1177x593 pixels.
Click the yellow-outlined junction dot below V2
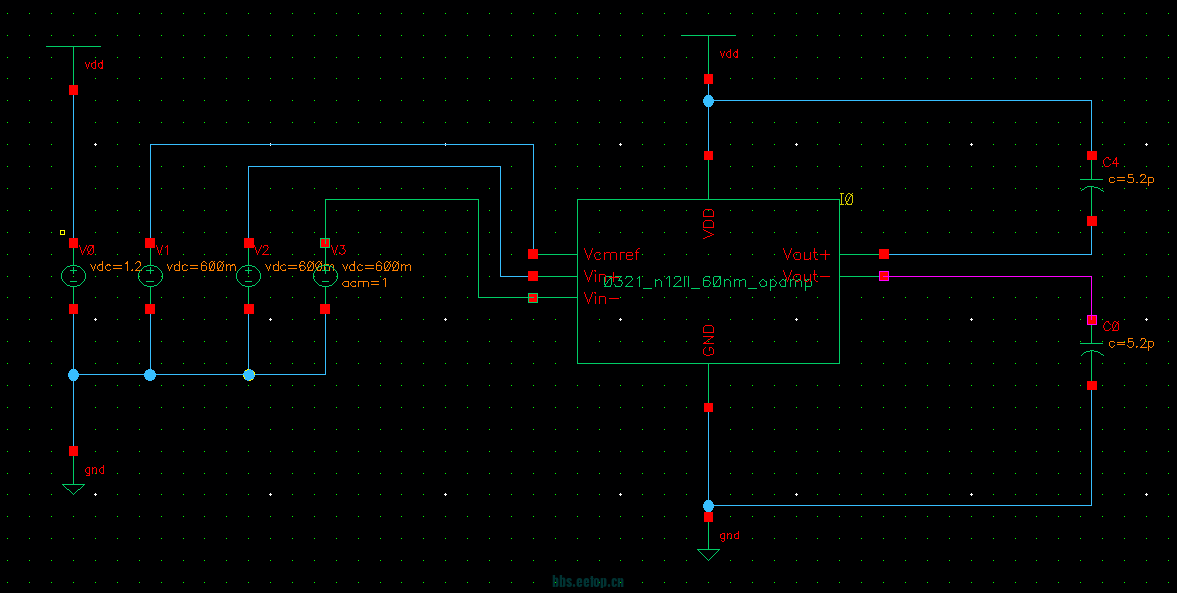pyautogui.click(x=248, y=375)
